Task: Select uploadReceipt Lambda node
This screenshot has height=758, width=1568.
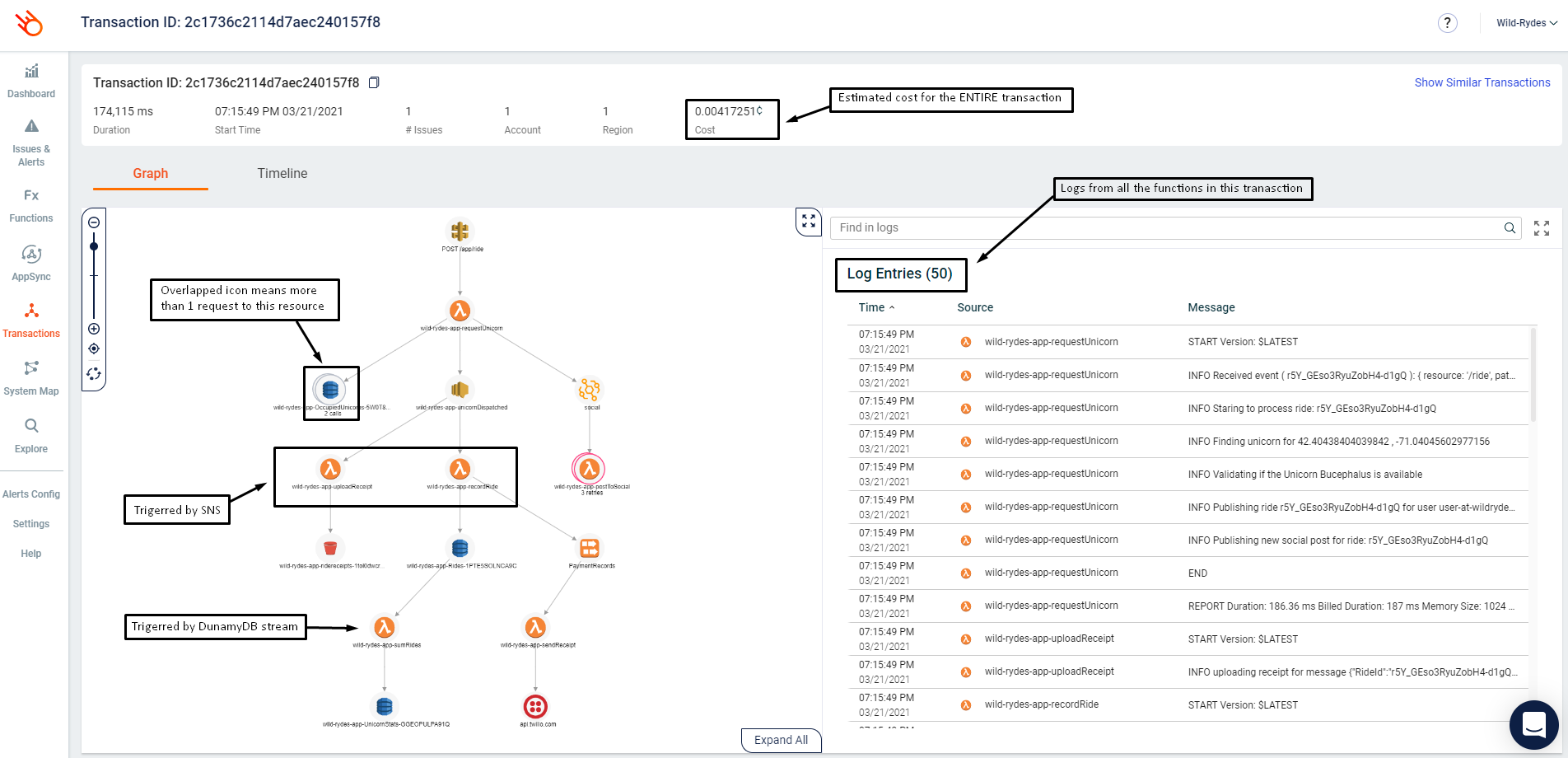Action: pyautogui.click(x=330, y=469)
